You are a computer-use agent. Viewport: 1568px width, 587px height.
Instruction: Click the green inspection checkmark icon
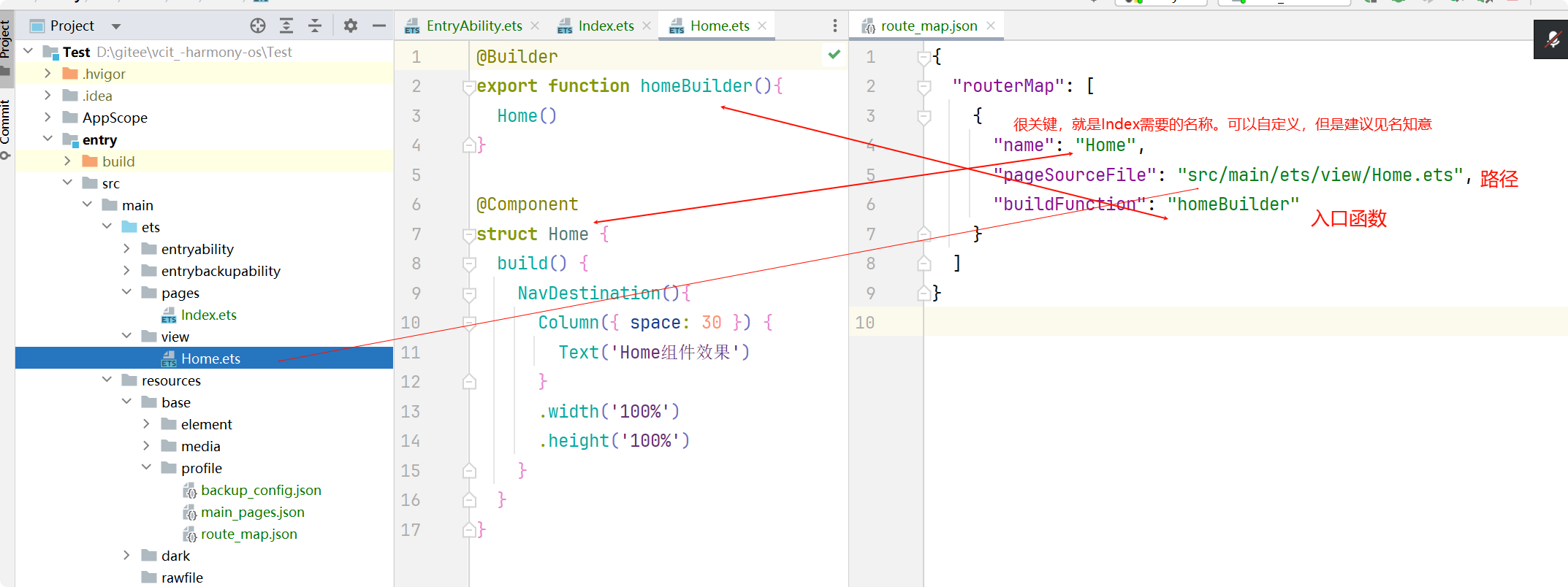tap(834, 54)
